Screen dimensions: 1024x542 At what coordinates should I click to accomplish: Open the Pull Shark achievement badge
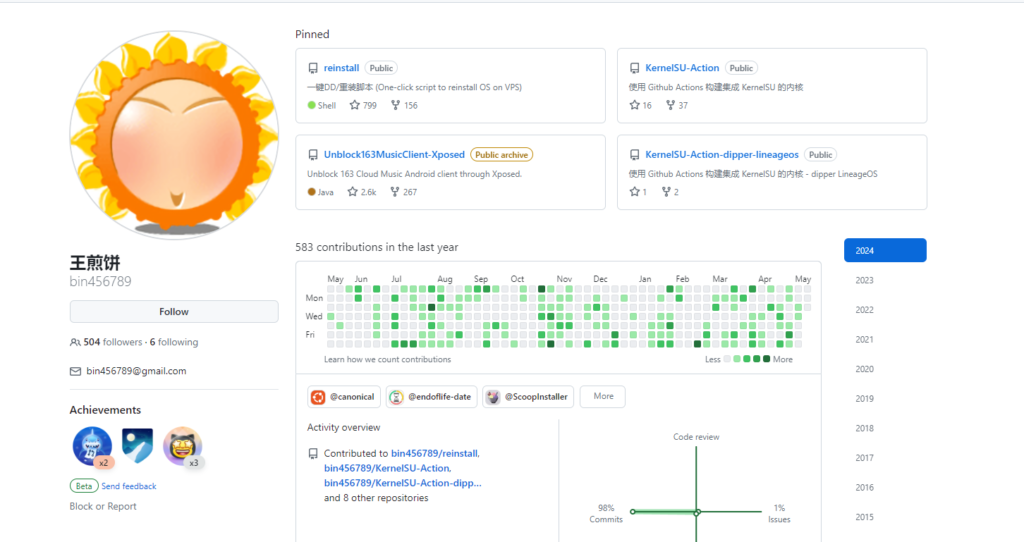(x=92, y=446)
